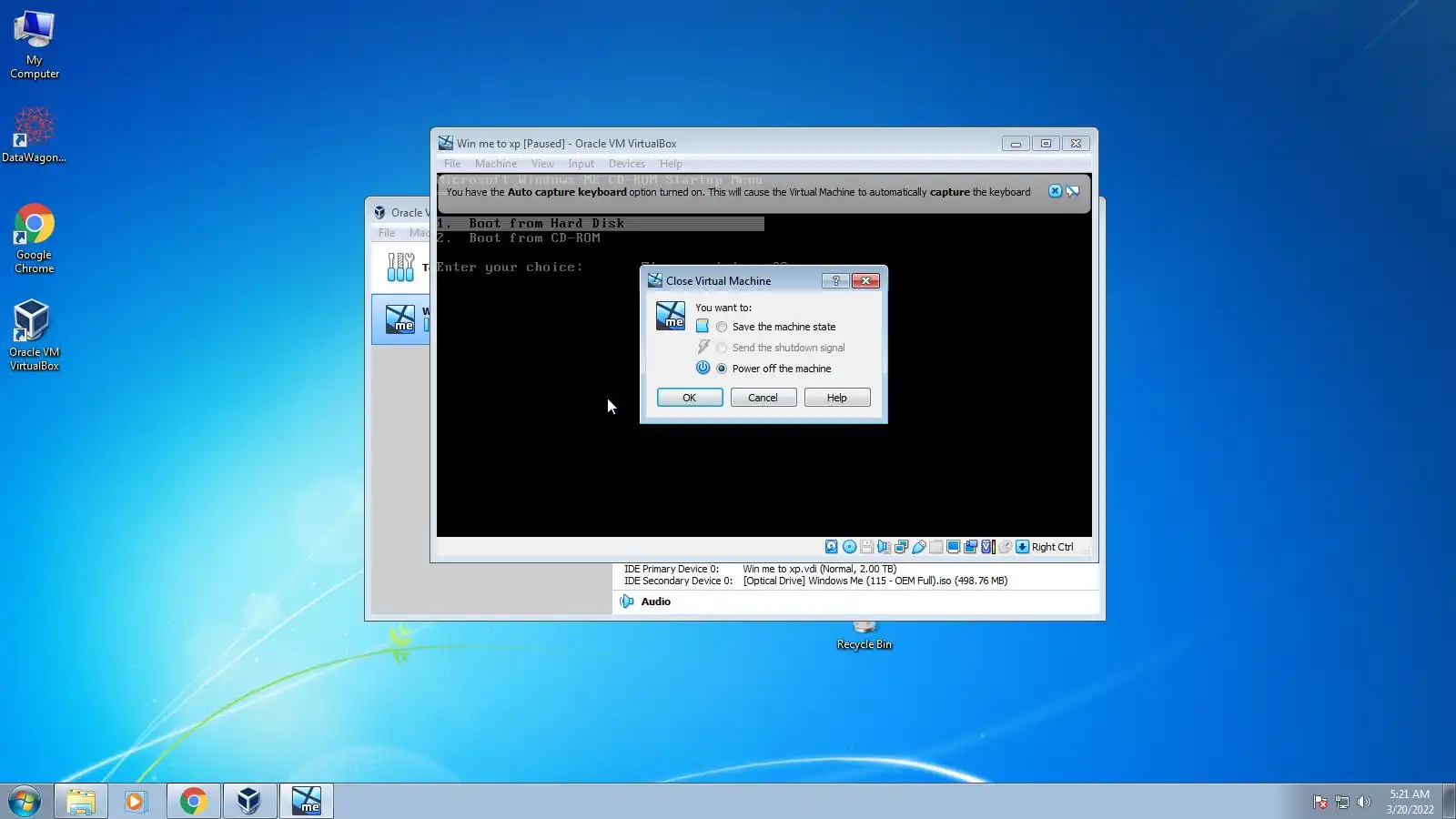Open the media player taskbar icon
This screenshot has height=819, width=1456.
pos(136,802)
